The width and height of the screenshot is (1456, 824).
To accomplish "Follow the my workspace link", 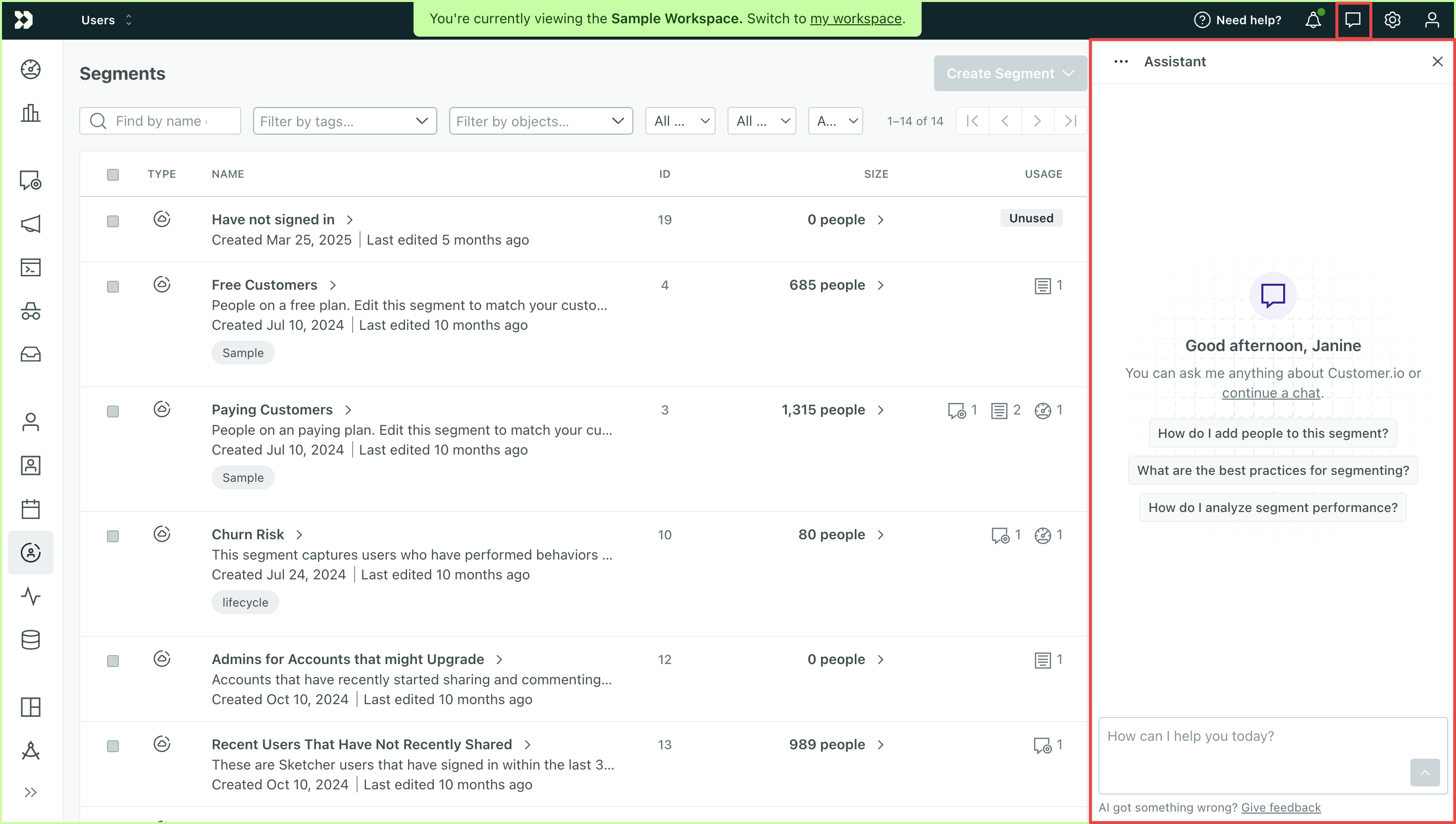I will [856, 19].
